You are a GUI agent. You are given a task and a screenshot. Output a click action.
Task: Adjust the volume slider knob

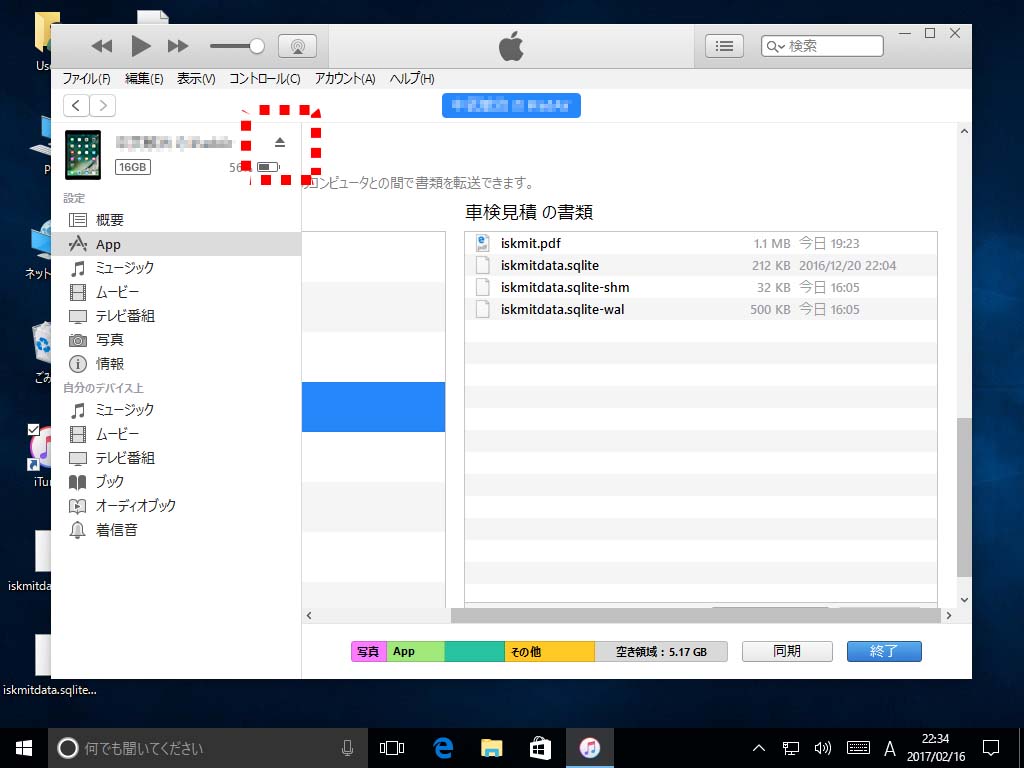(257, 46)
